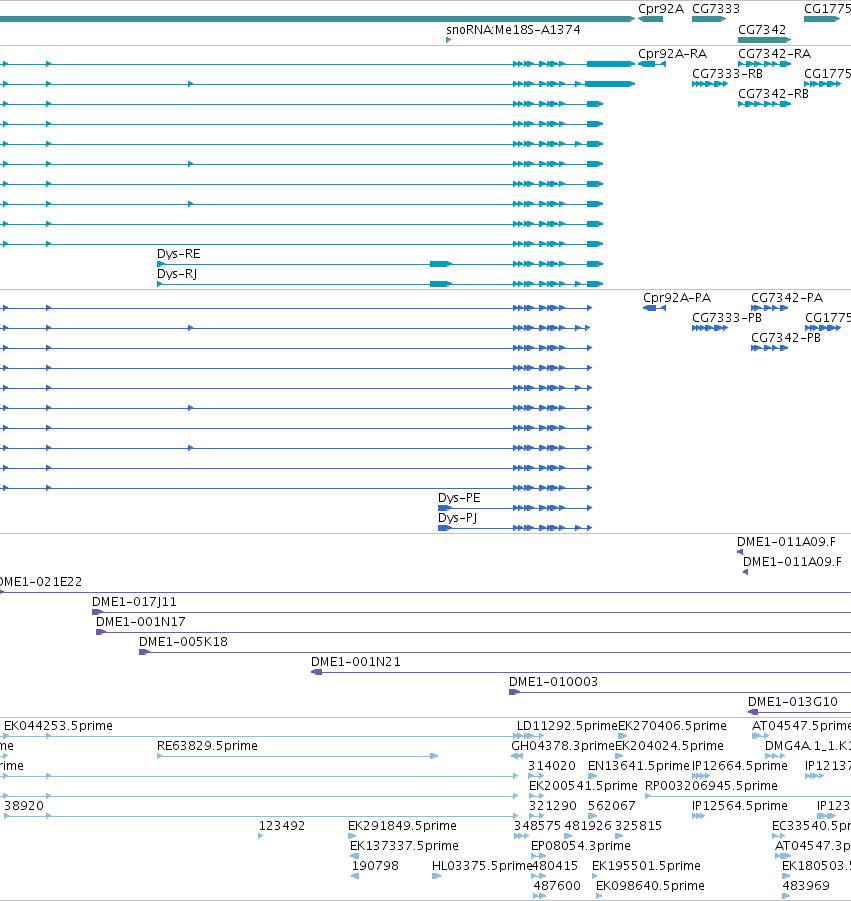The height and width of the screenshot is (901, 851).
Task: Click the DME1-010O03 clone
Action: point(680,692)
